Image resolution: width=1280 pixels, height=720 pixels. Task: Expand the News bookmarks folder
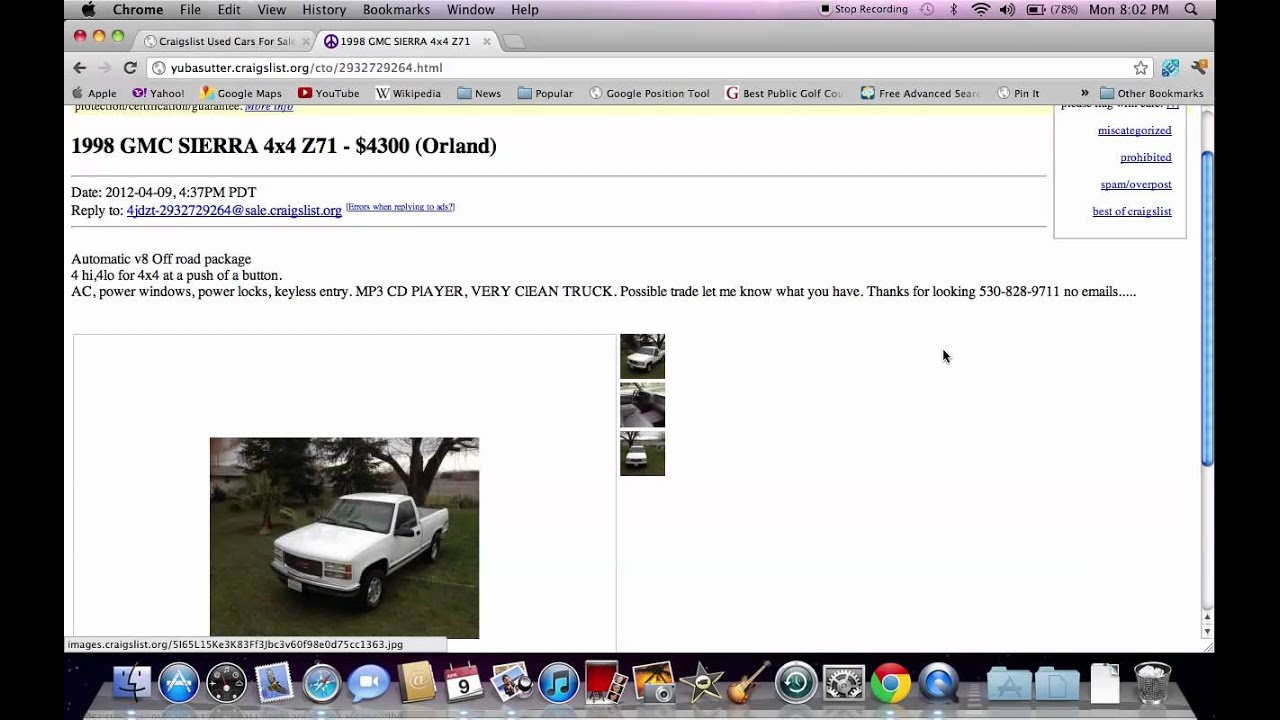point(479,93)
